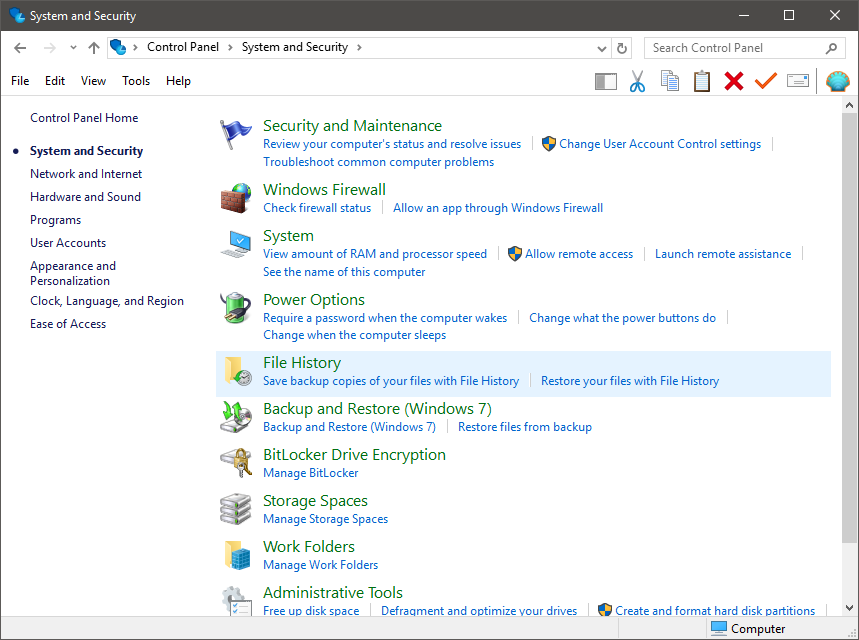The height and width of the screenshot is (640, 859).
Task: Open the Help menu
Action: pos(178,81)
